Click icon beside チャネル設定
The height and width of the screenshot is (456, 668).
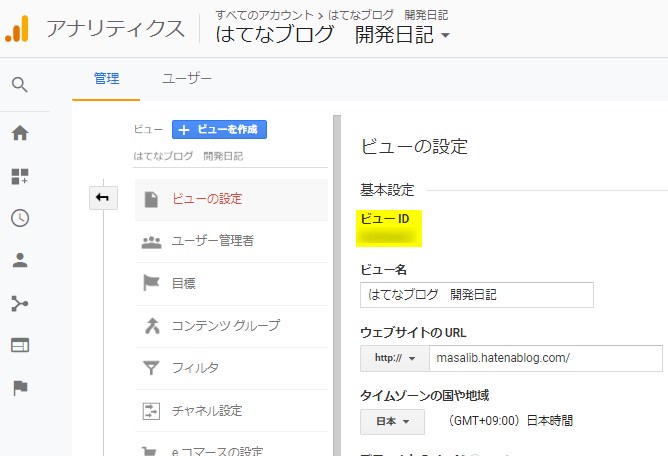click(151, 411)
